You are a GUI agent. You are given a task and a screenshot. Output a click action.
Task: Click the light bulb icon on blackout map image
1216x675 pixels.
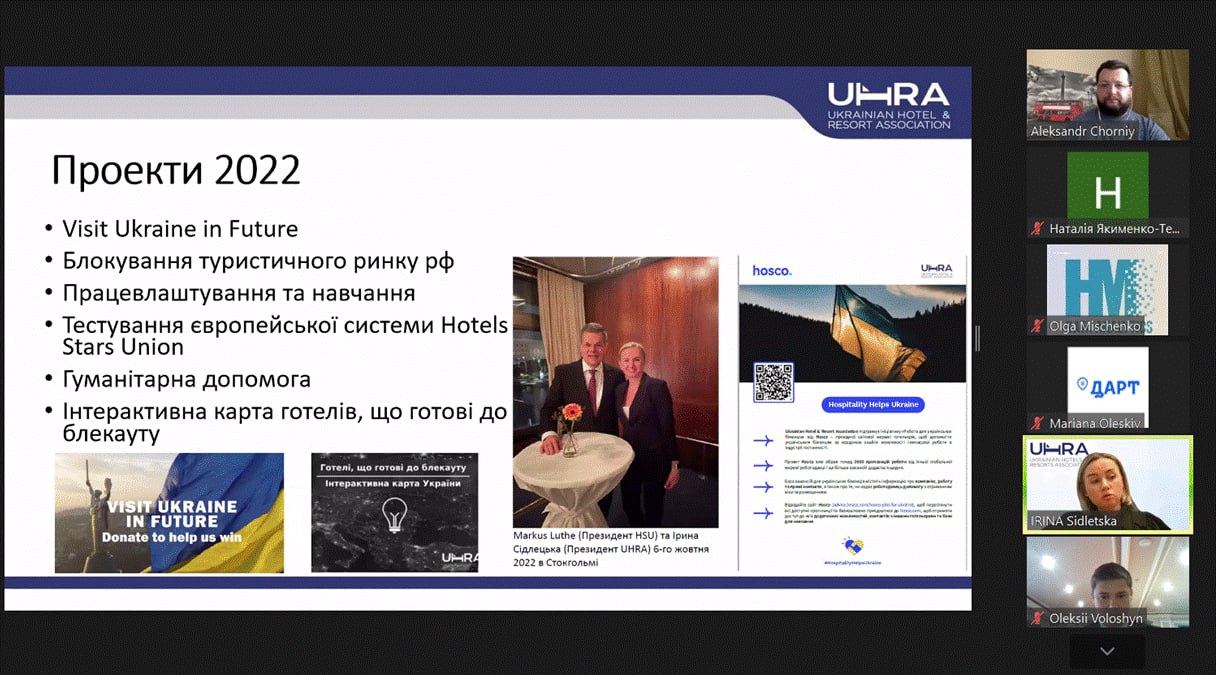click(x=394, y=515)
